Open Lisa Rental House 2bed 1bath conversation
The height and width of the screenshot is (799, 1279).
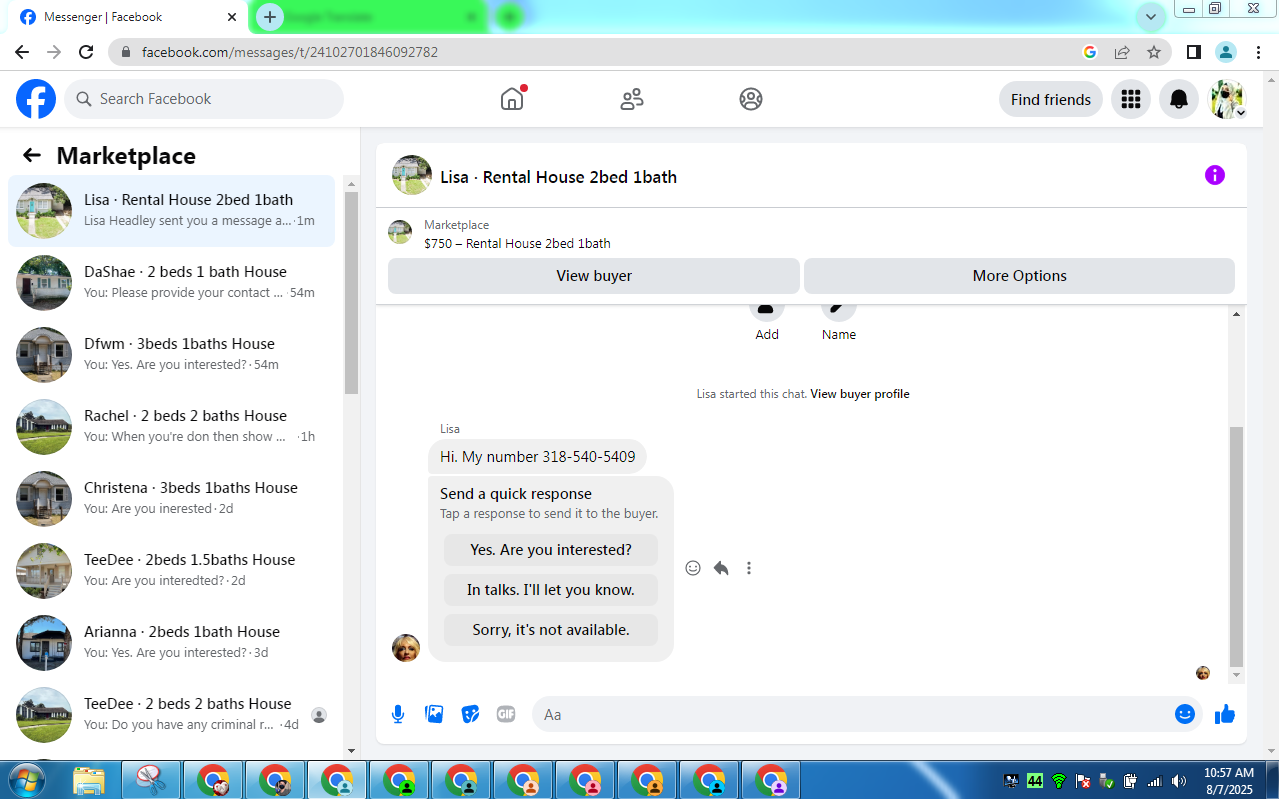click(x=172, y=211)
